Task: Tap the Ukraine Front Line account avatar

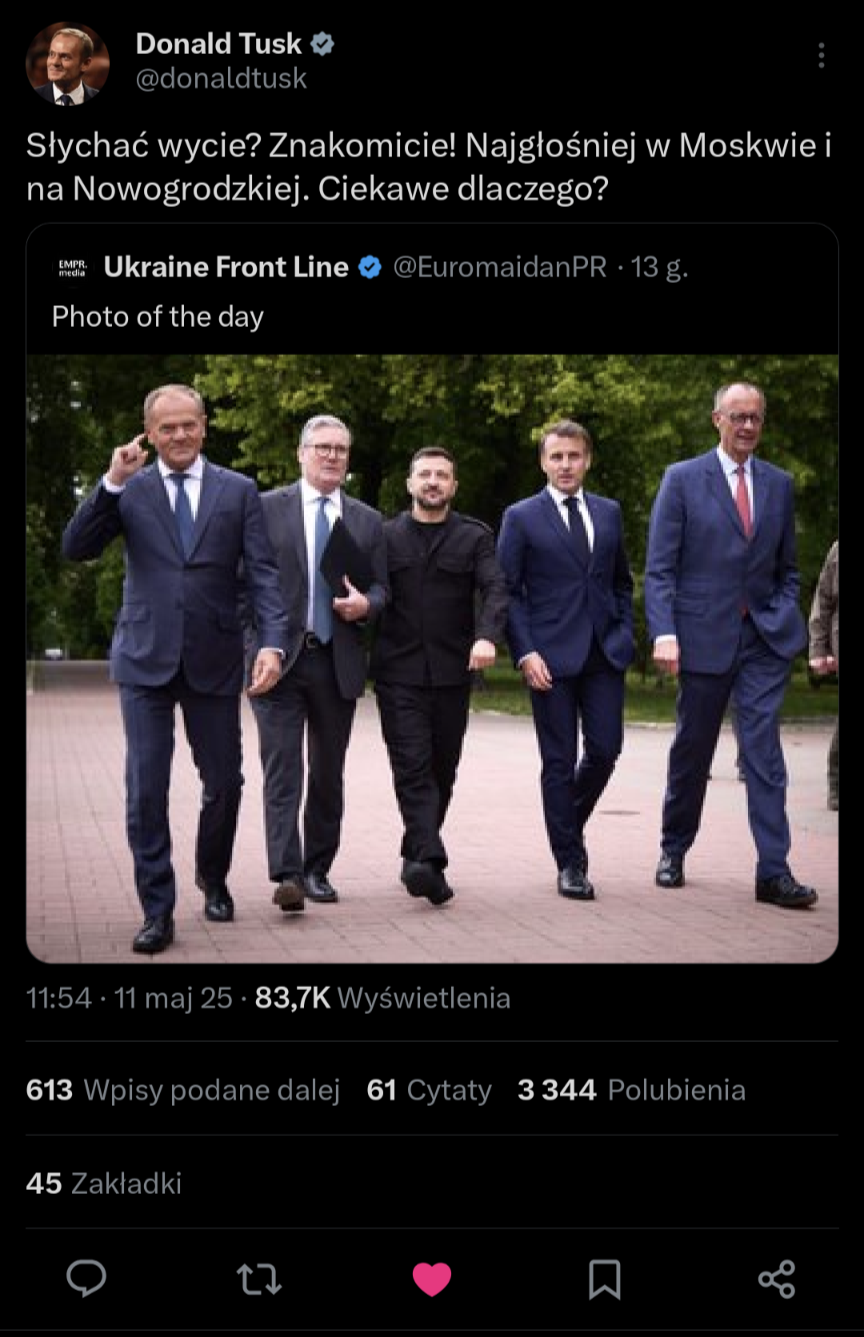Action: (x=72, y=267)
